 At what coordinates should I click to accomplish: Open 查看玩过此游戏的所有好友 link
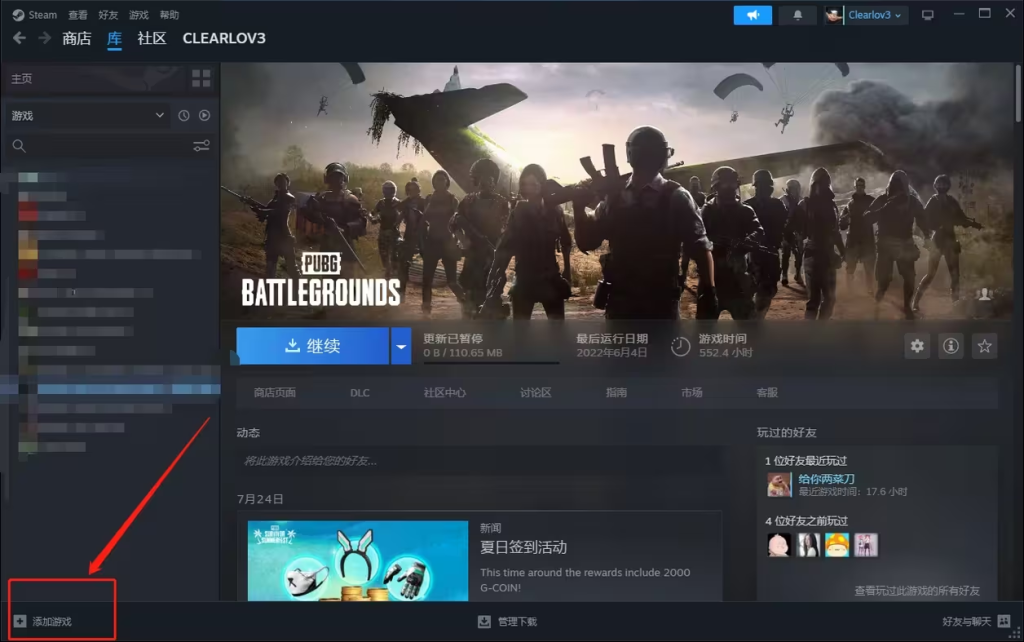917,591
